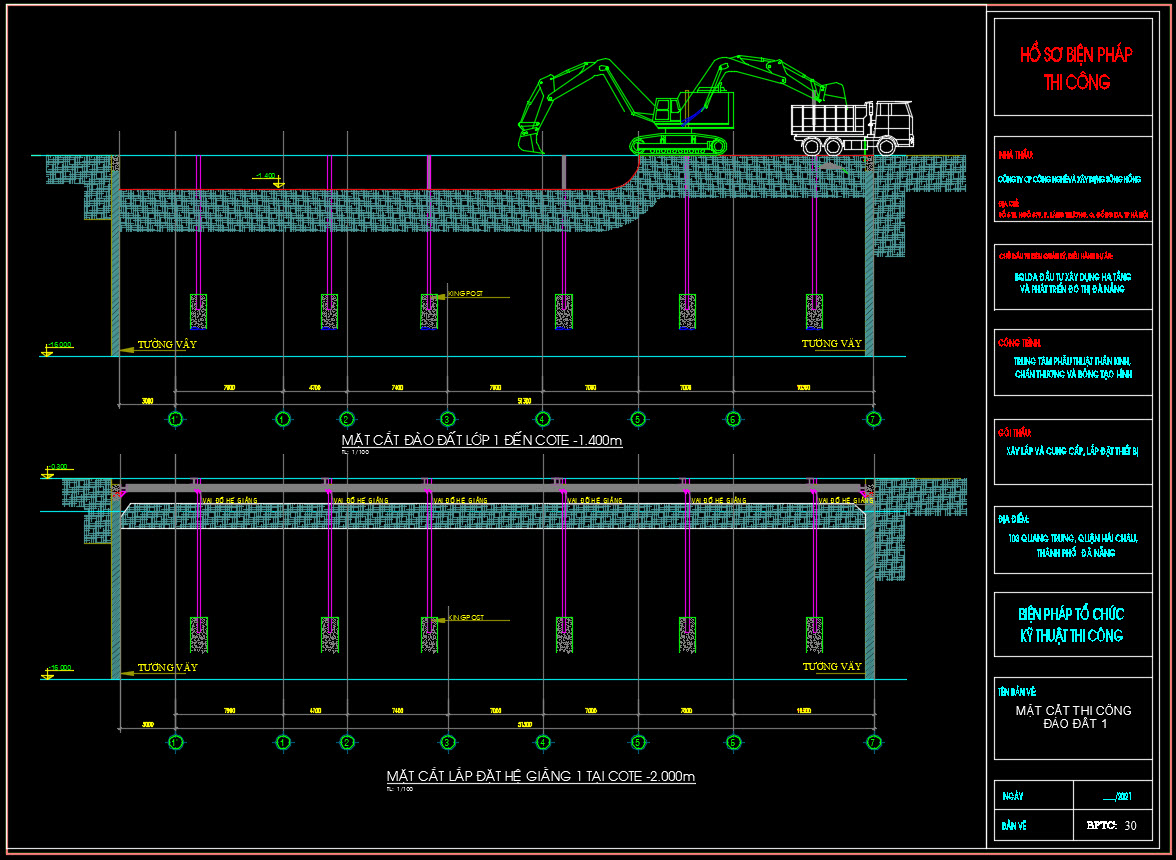Image resolution: width=1176 pixels, height=860 pixels.
Task: Click axis bubble 7 under the excavation section
Action: pyautogui.click(x=873, y=419)
